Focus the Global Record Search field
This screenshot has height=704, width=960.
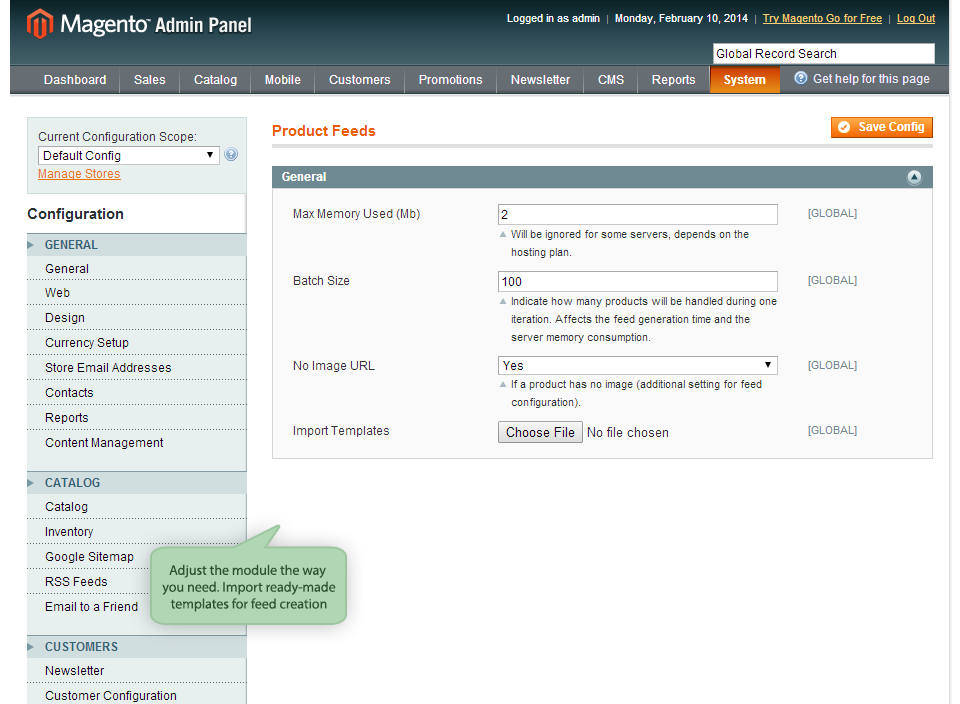pyautogui.click(x=823, y=54)
